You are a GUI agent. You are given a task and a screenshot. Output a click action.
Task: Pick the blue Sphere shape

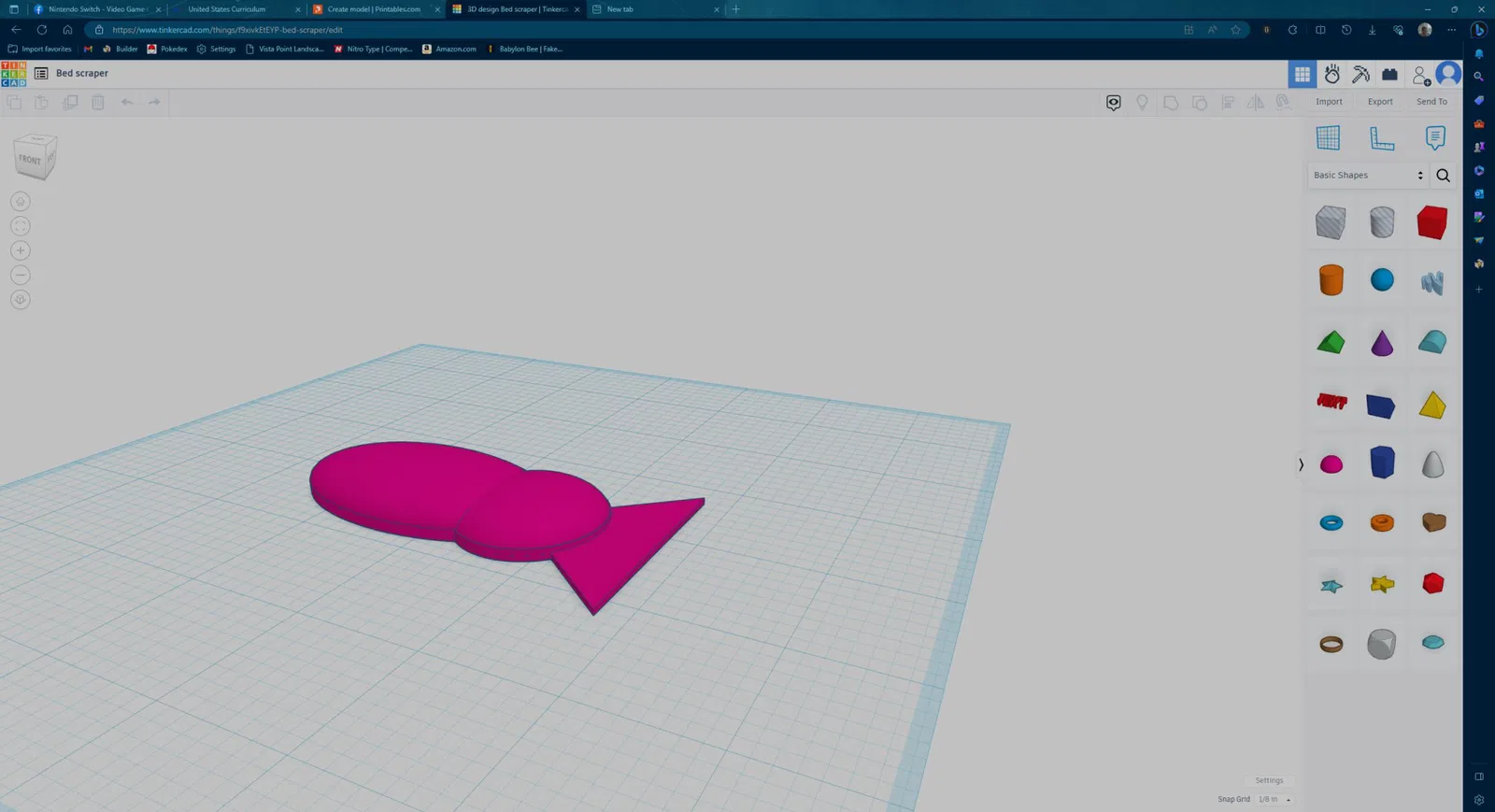(1382, 279)
